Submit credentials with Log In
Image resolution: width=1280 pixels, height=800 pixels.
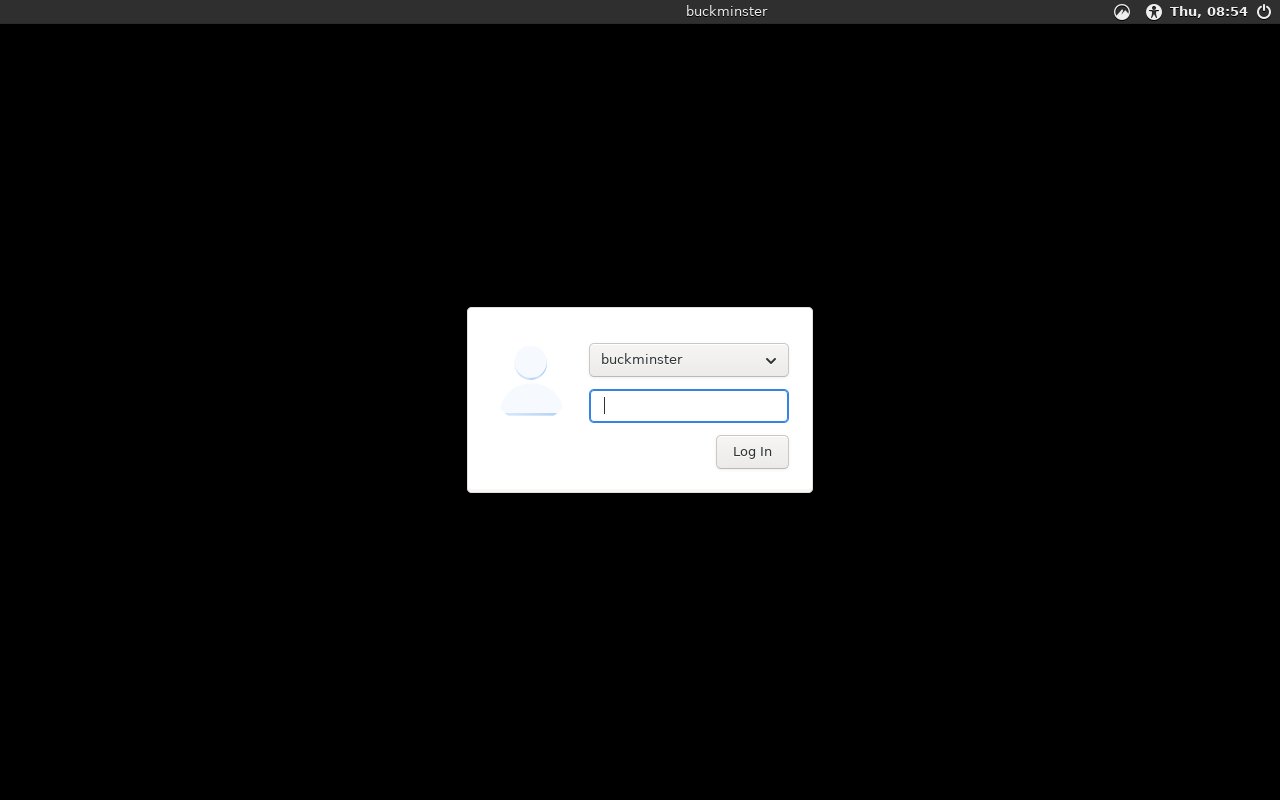[752, 452]
